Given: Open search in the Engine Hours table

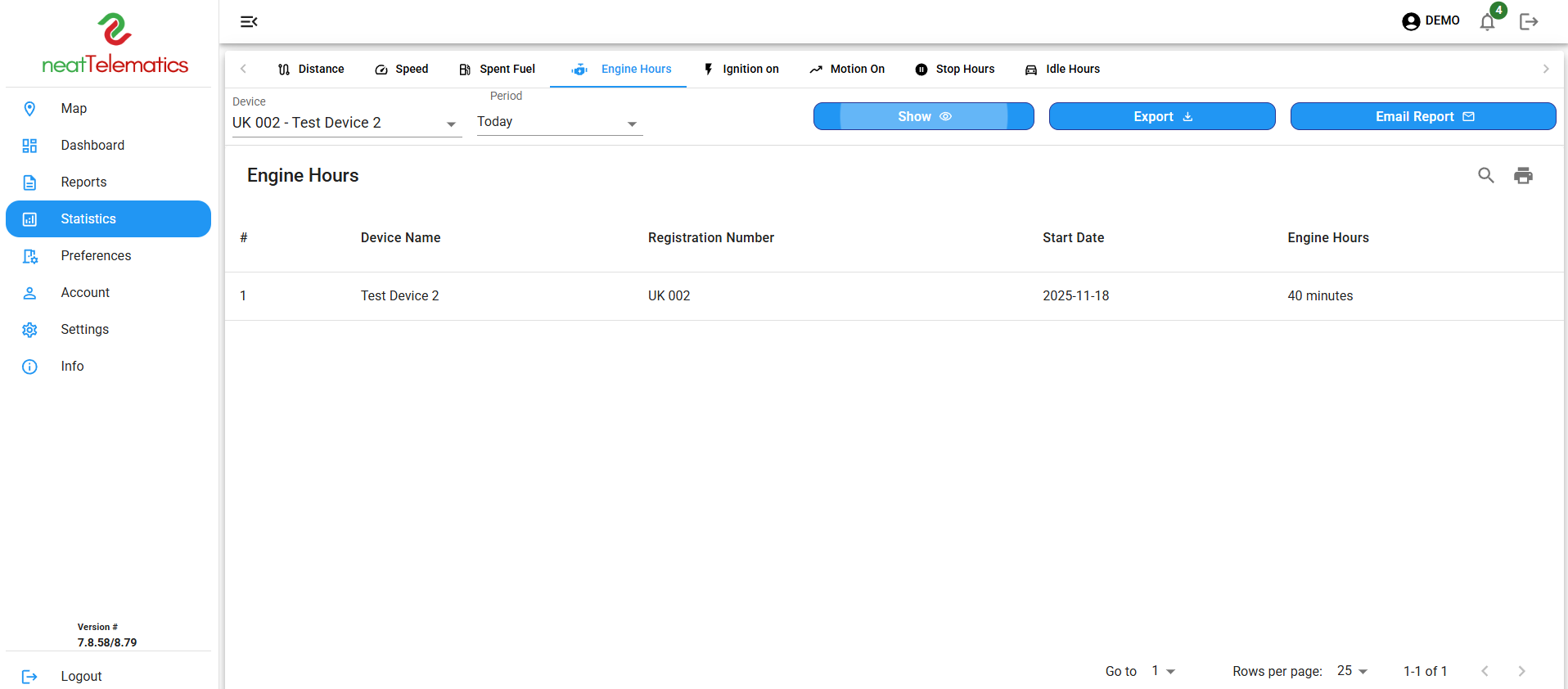Looking at the screenshot, I should pos(1485,175).
